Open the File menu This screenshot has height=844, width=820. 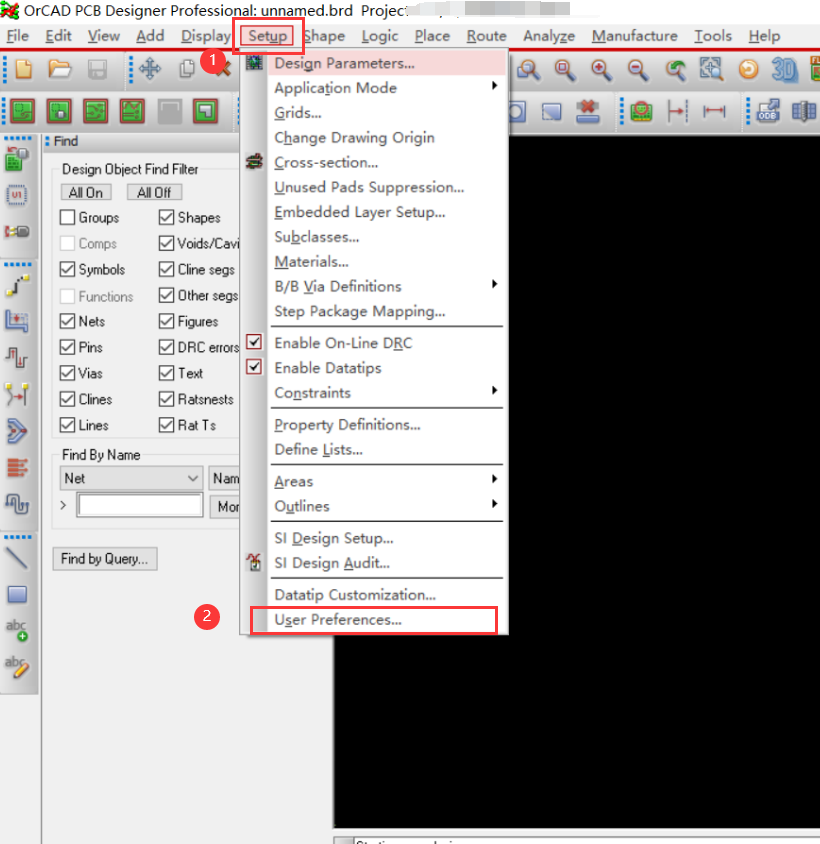[x=18, y=36]
